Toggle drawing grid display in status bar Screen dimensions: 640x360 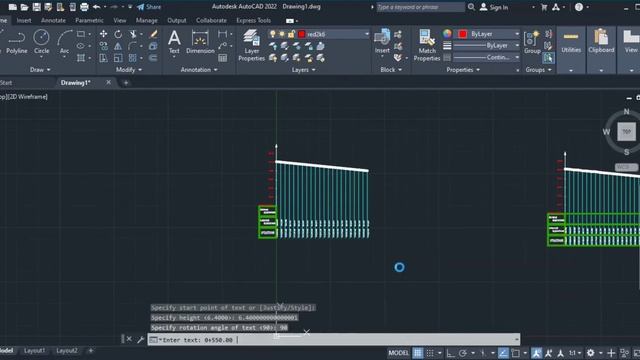[x=418, y=353]
